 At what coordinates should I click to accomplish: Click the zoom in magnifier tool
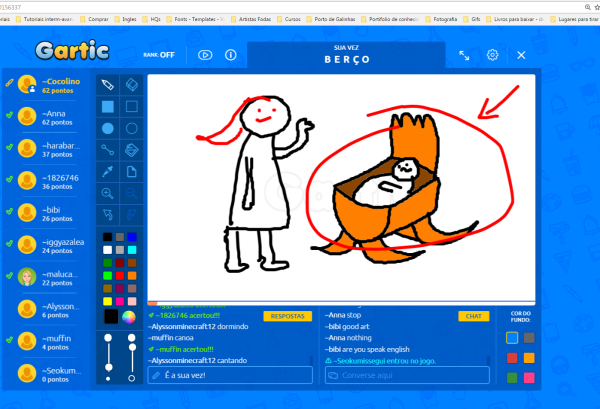pos(108,192)
